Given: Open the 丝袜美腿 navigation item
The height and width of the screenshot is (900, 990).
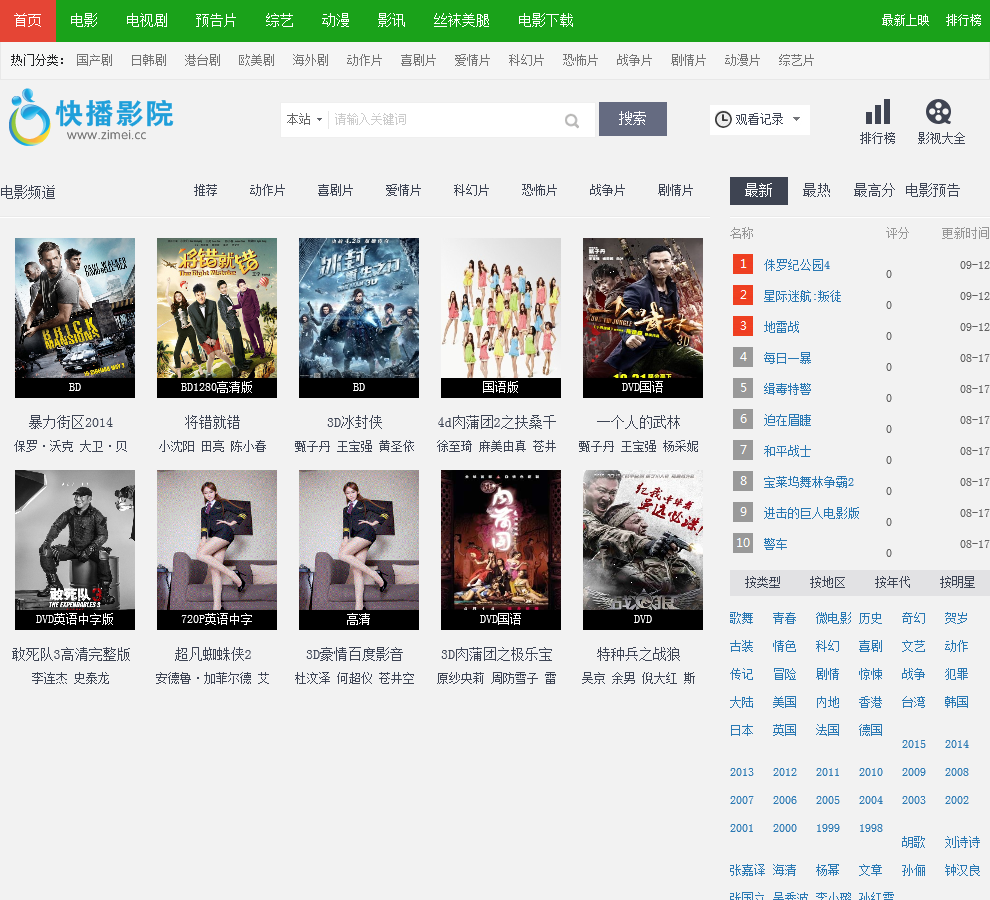Looking at the screenshot, I should [462, 21].
